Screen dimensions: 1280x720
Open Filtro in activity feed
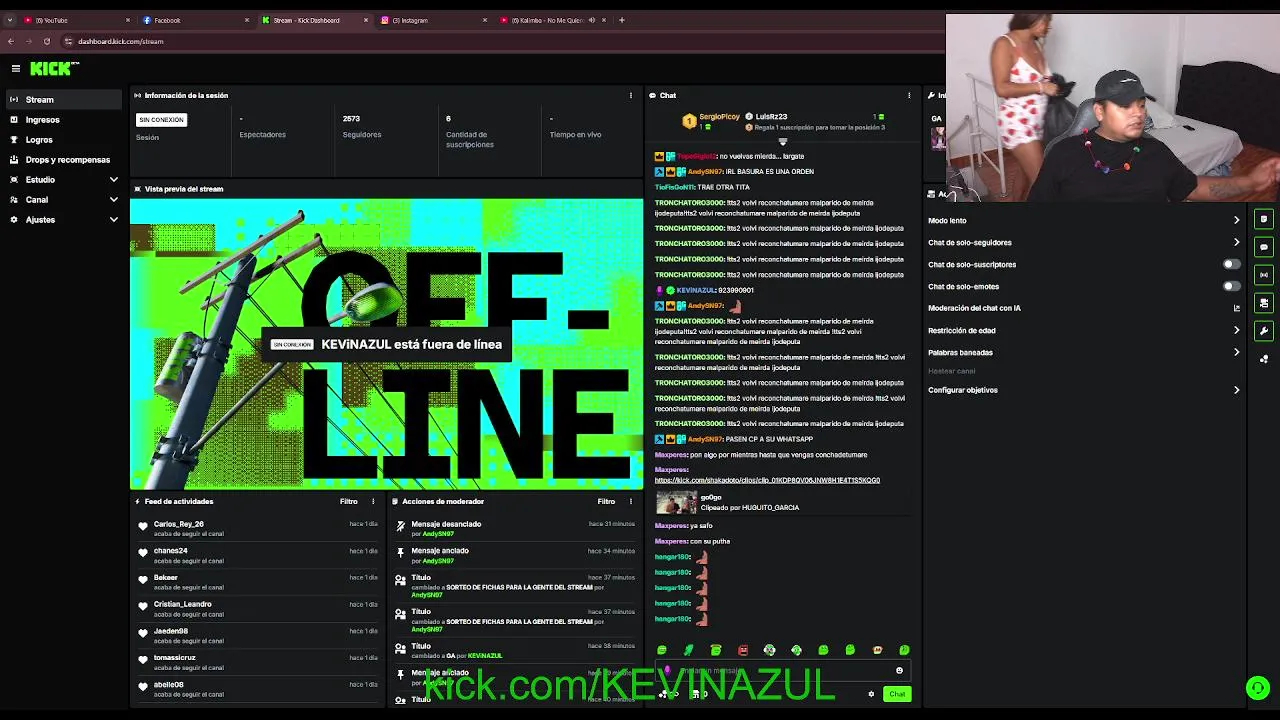348,501
